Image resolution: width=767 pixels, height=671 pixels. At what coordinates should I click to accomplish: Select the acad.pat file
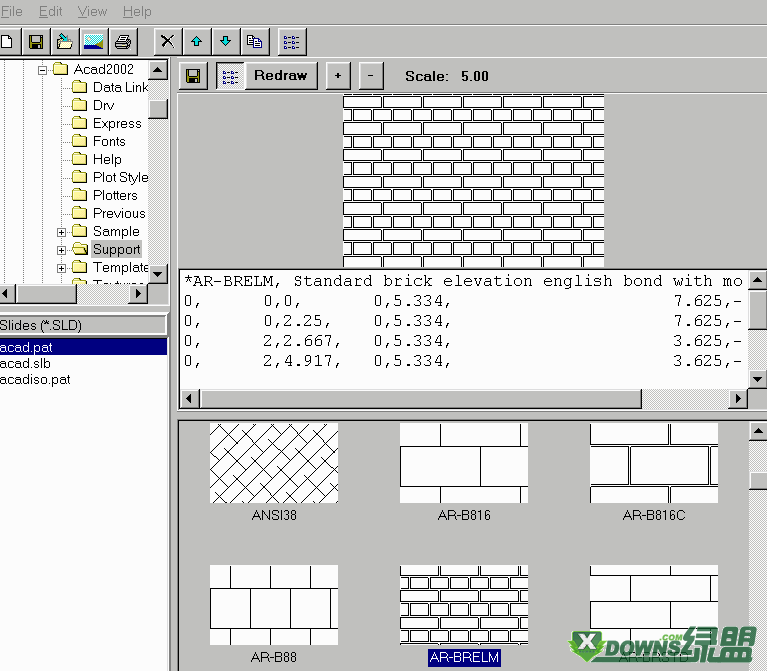click(x=83, y=347)
